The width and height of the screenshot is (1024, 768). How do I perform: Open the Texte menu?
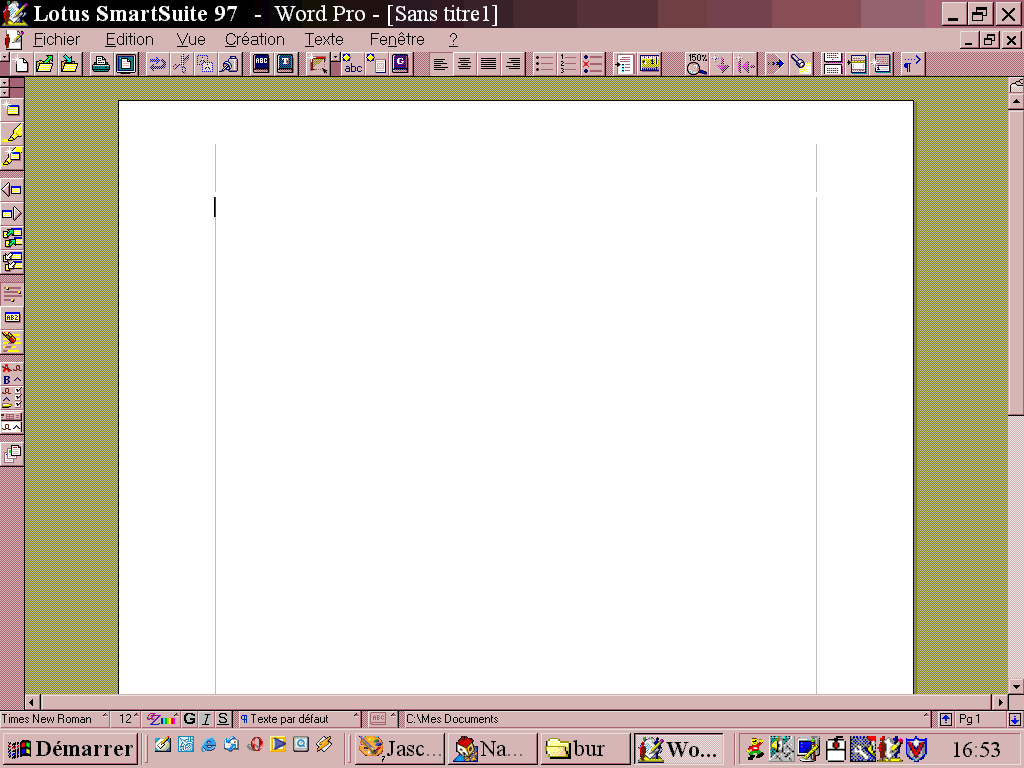324,40
